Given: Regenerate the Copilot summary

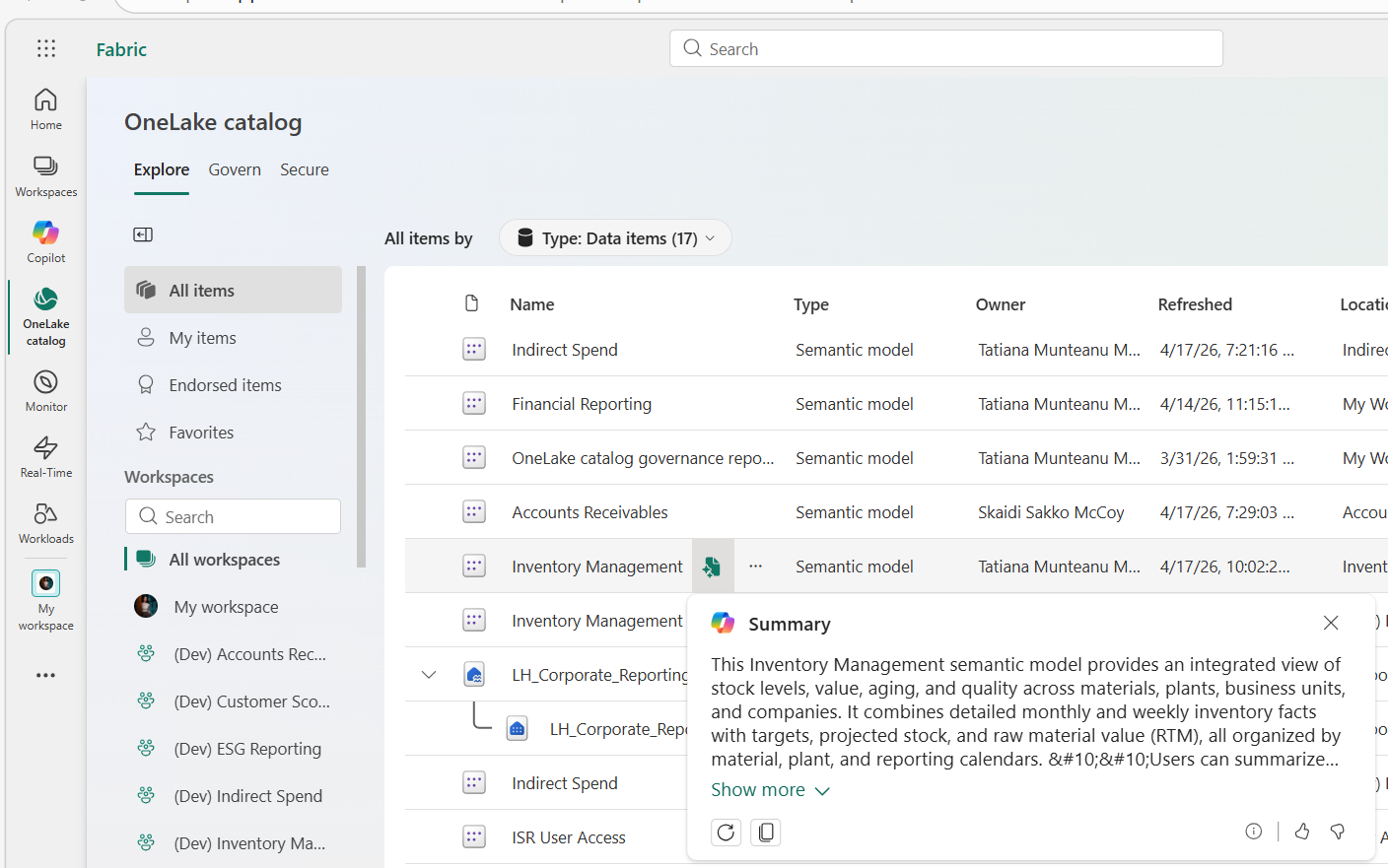Looking at the screenshot, I should click(x=727, y=833).
